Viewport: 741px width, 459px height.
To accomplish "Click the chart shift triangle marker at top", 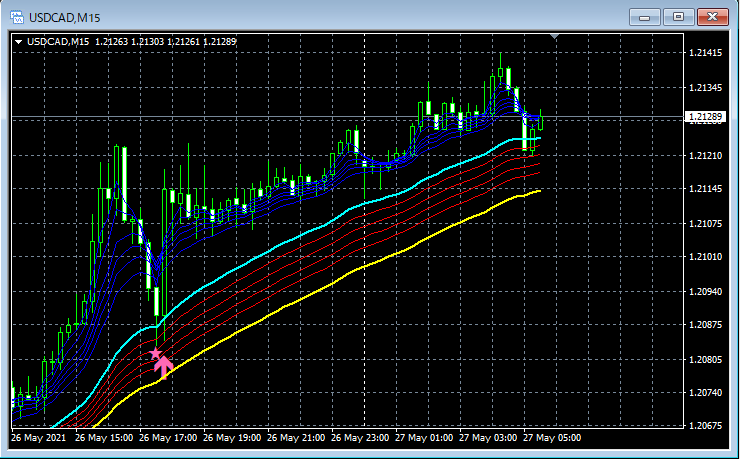I will click(x=555, y=36).
